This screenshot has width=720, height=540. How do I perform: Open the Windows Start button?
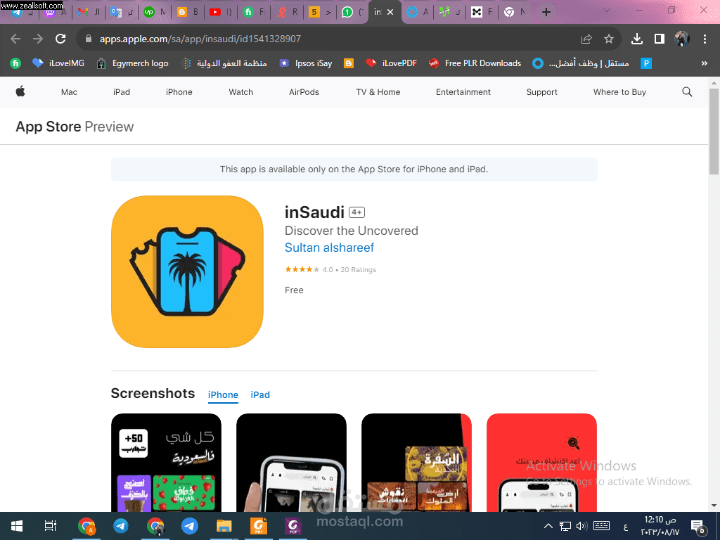point(17,526)
